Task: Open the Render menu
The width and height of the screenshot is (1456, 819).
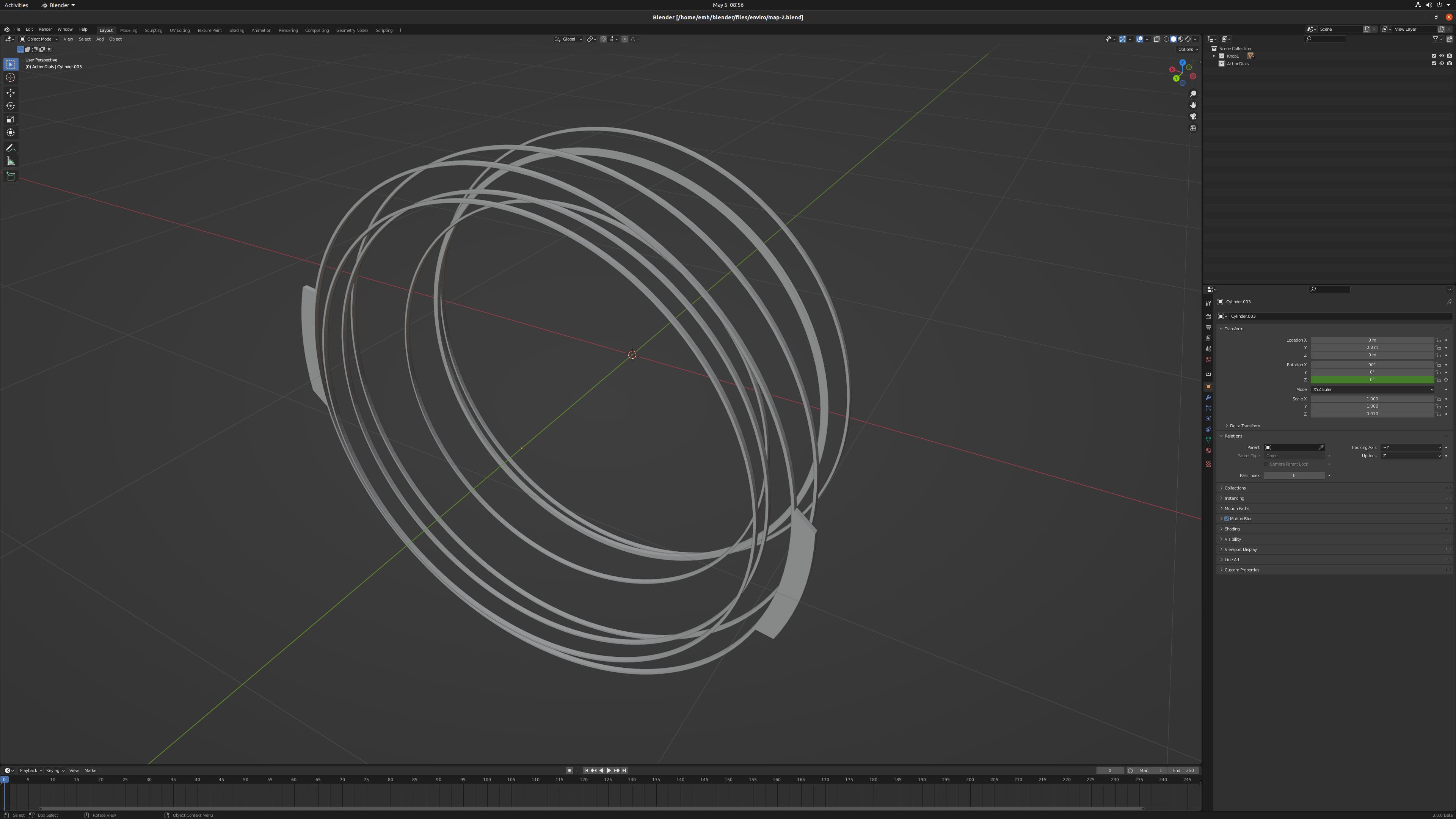Action: tap(45, 30)
